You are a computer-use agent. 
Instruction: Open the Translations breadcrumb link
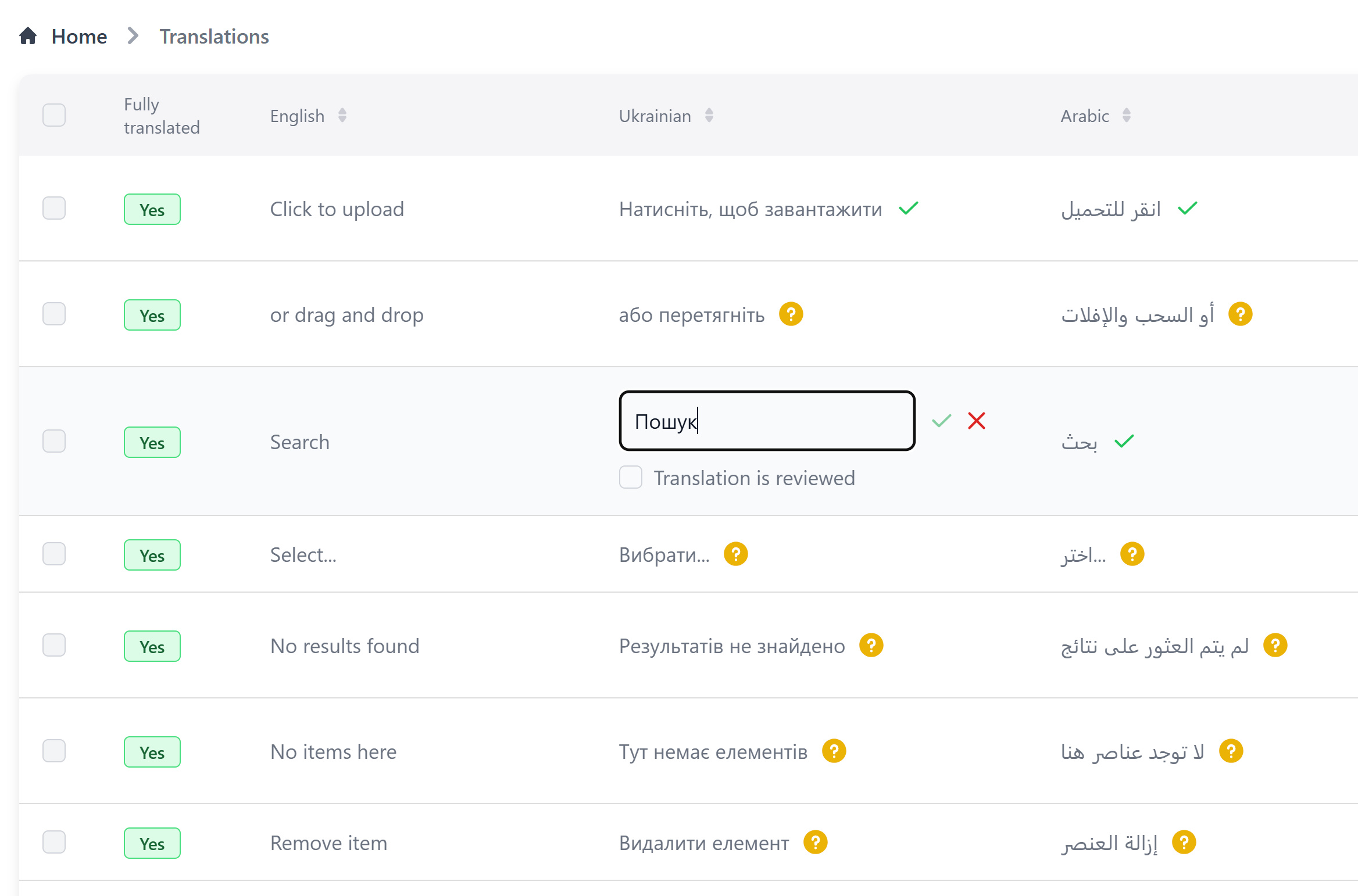click(214, 37)
